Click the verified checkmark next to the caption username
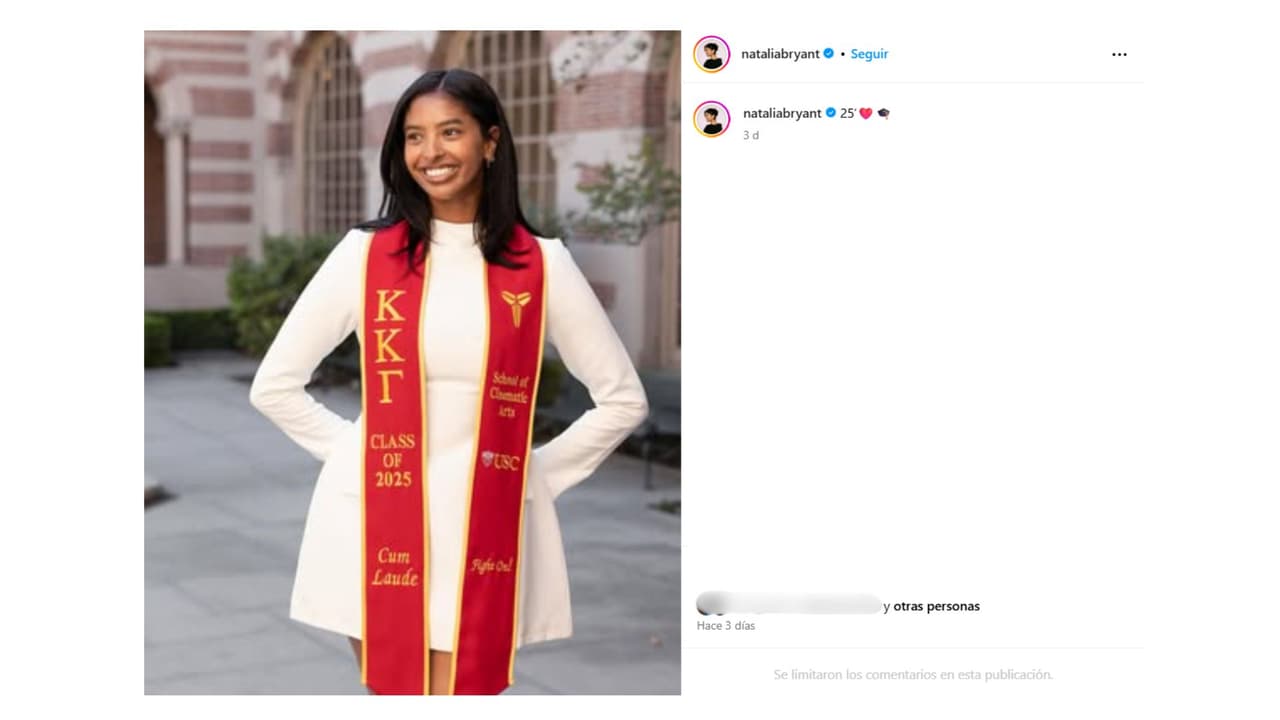The image size is (1280, 720). [x=829, y=114]
